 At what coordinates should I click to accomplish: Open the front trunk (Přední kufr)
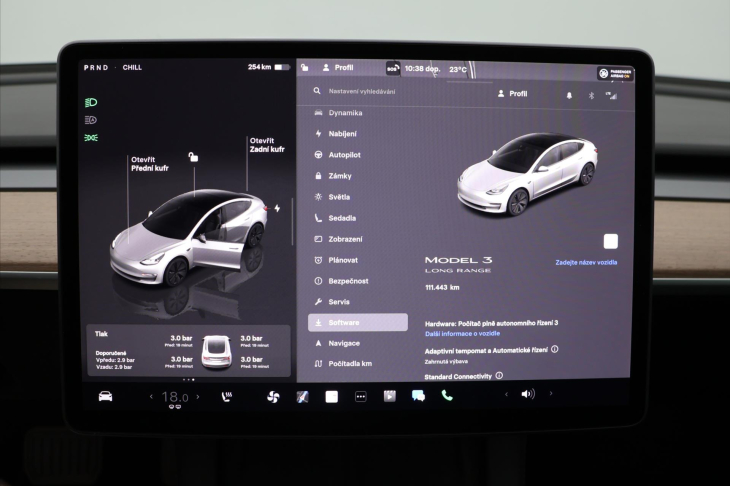click(x=149, y=164)
